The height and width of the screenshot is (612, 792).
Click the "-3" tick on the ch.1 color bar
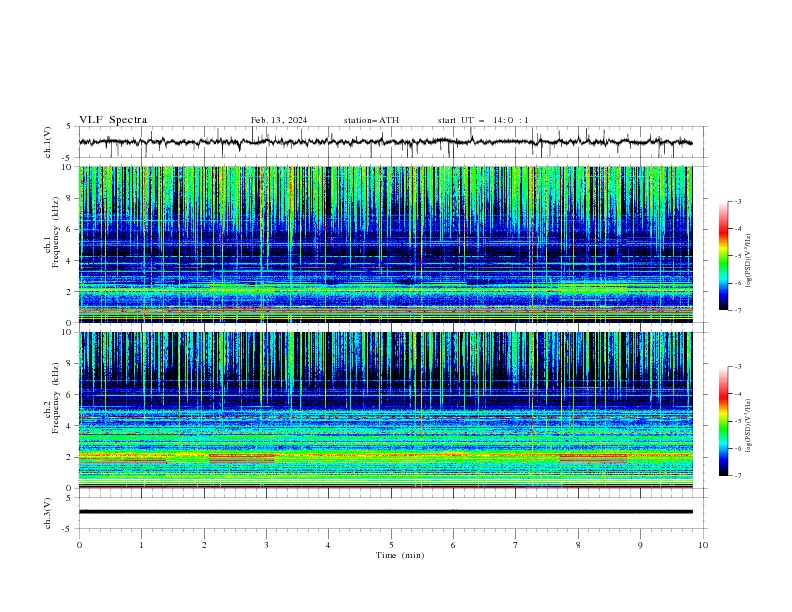(737, 201)
